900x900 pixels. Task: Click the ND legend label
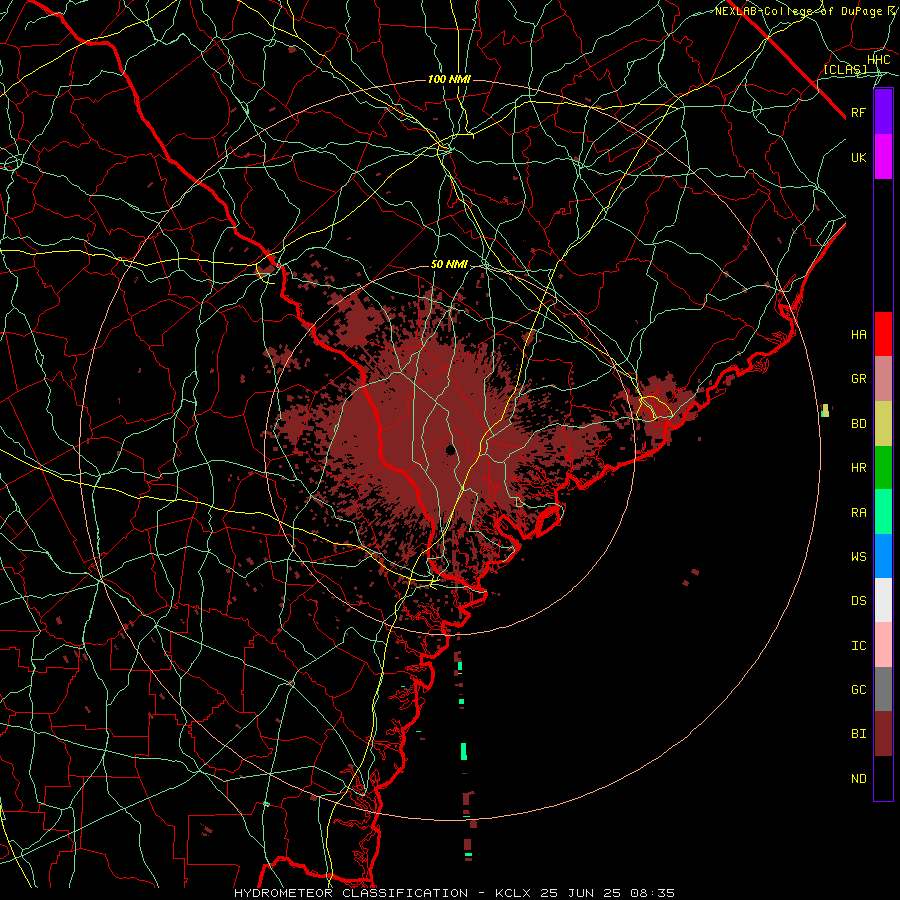[x=858, y=779]
